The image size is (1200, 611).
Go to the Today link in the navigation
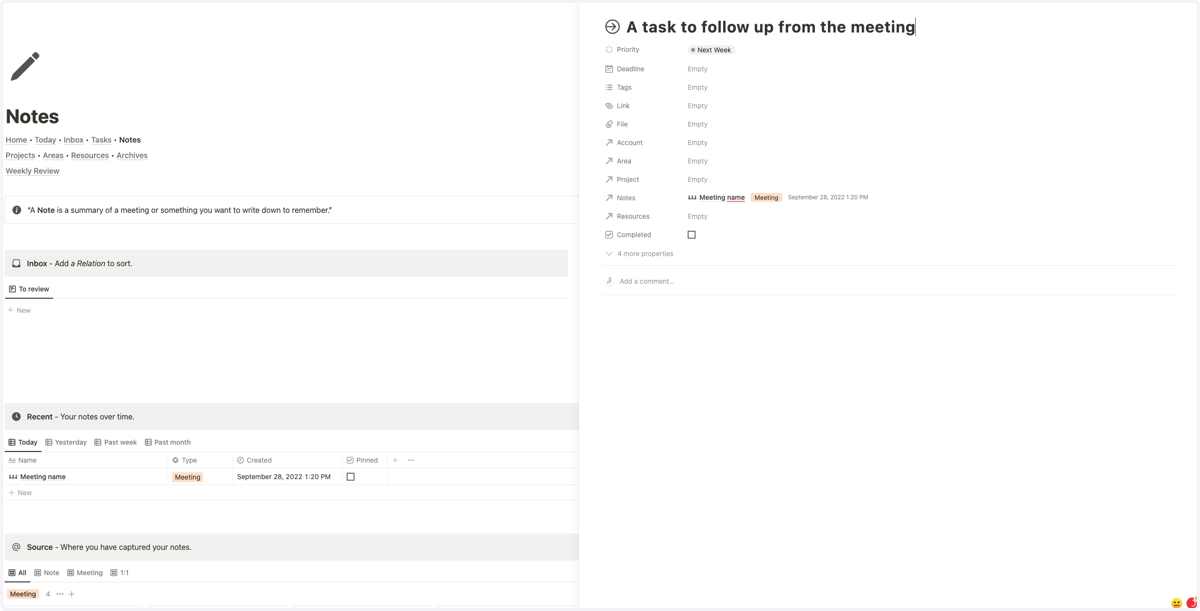click(x=45, y=140)
